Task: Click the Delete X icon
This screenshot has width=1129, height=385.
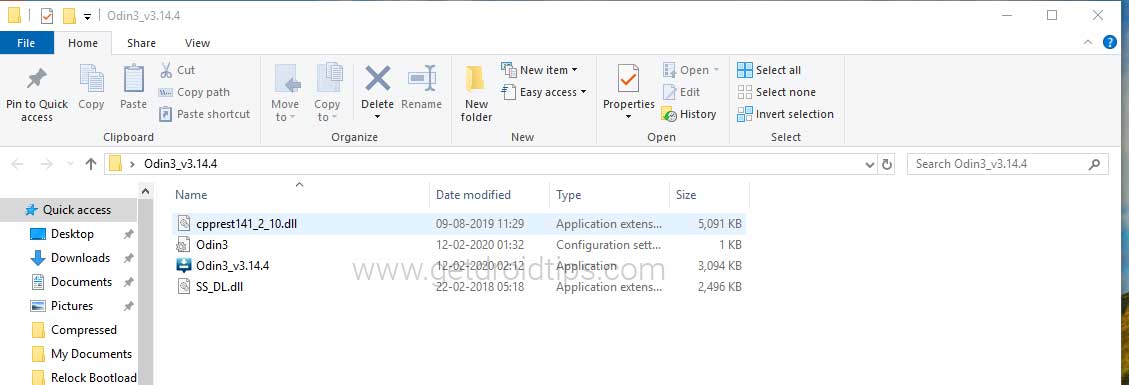Action: coord(377,78)
